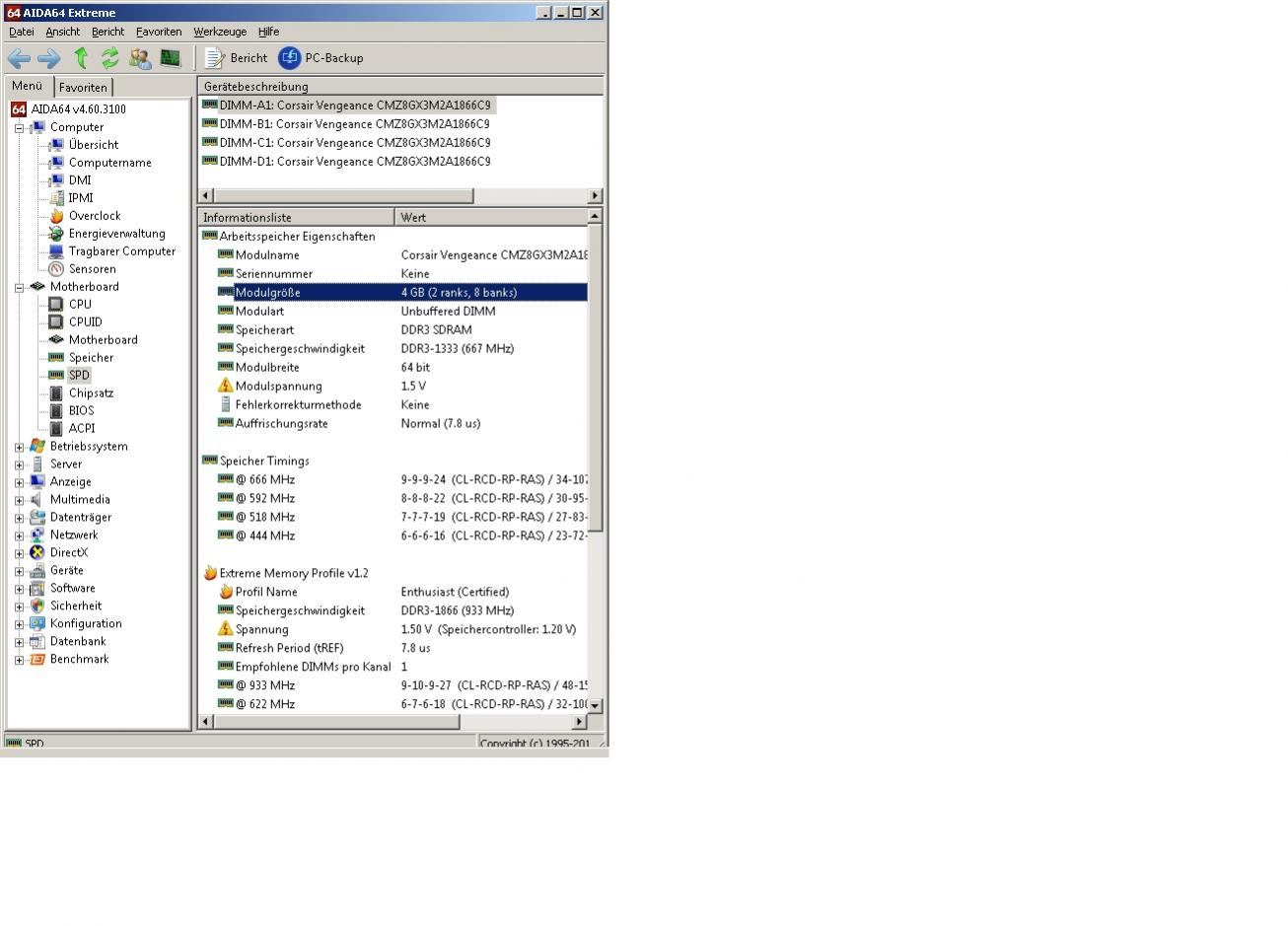Select the CPU chip icon item

pyautogui.click(x=56, y=305)
